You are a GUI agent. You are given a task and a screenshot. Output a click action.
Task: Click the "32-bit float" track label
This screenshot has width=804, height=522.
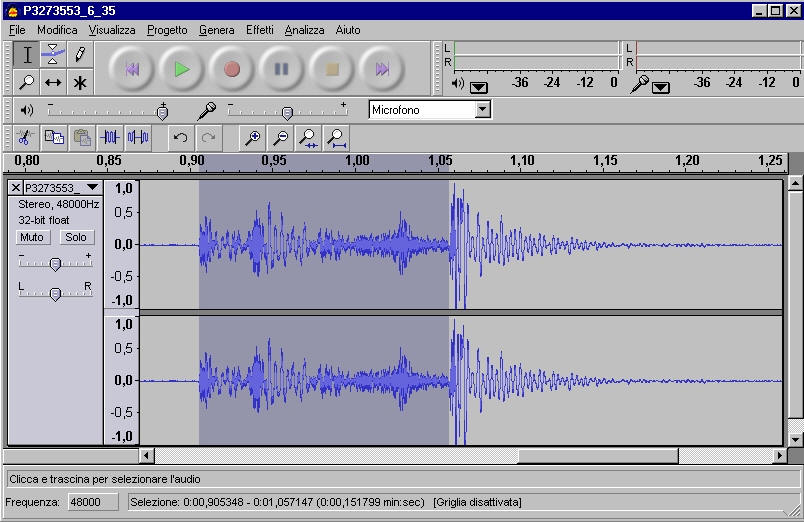tap(44, 220)
